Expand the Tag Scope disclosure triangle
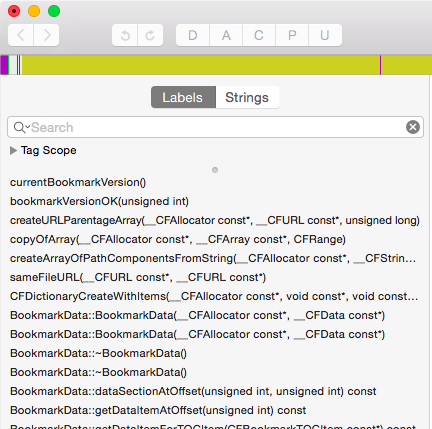Screen dimensions: 432x429 tap(13, 150)
